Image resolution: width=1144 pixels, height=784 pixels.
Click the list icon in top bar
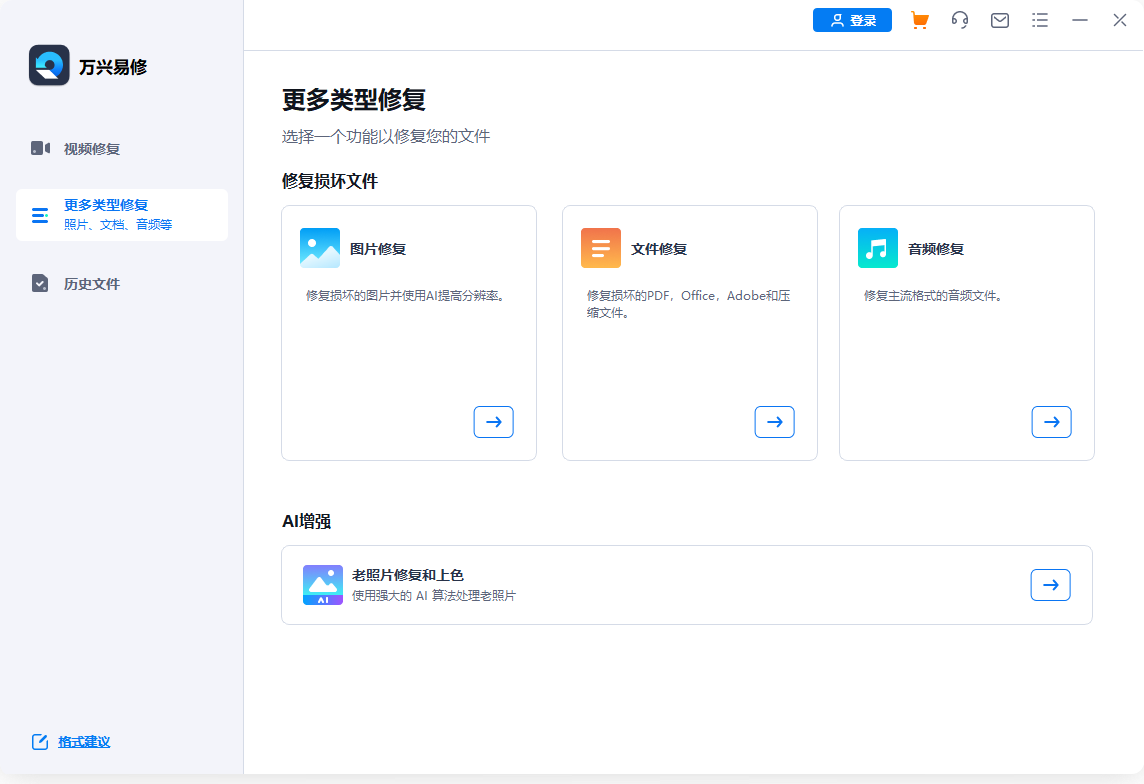coord(1039,20)
